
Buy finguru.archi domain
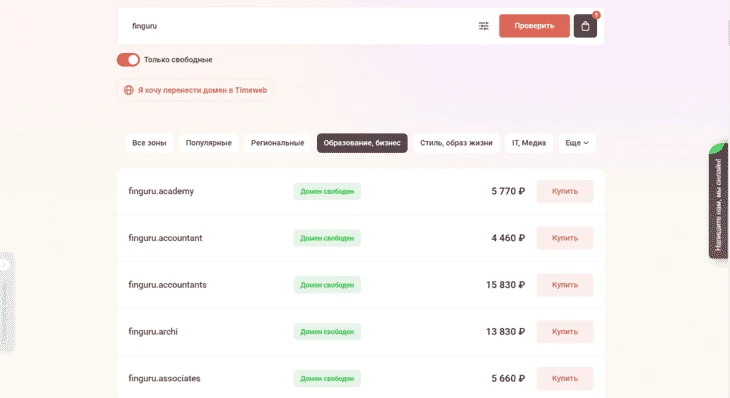[565, 332]
